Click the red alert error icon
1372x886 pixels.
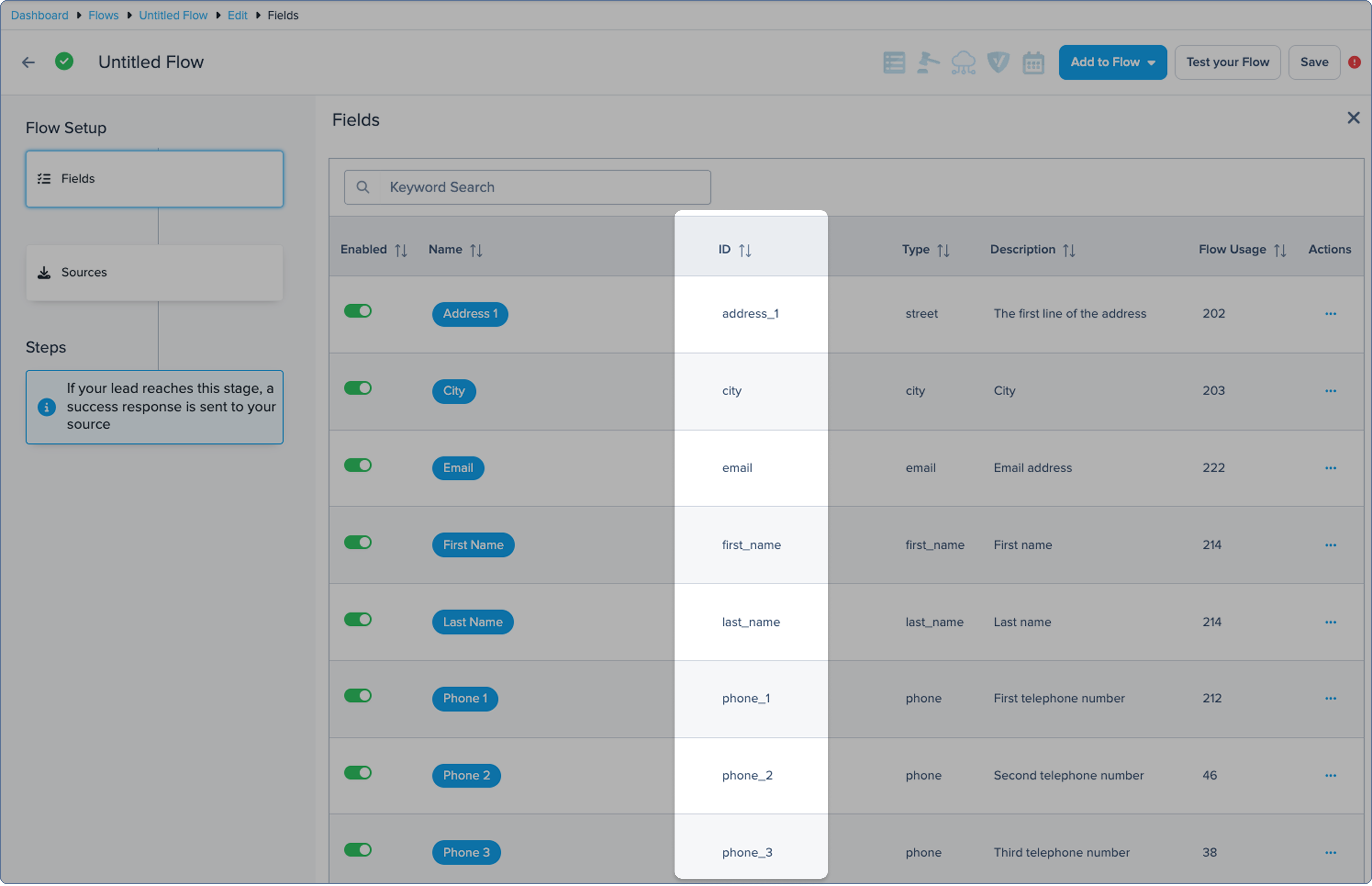coord(1354,62)
